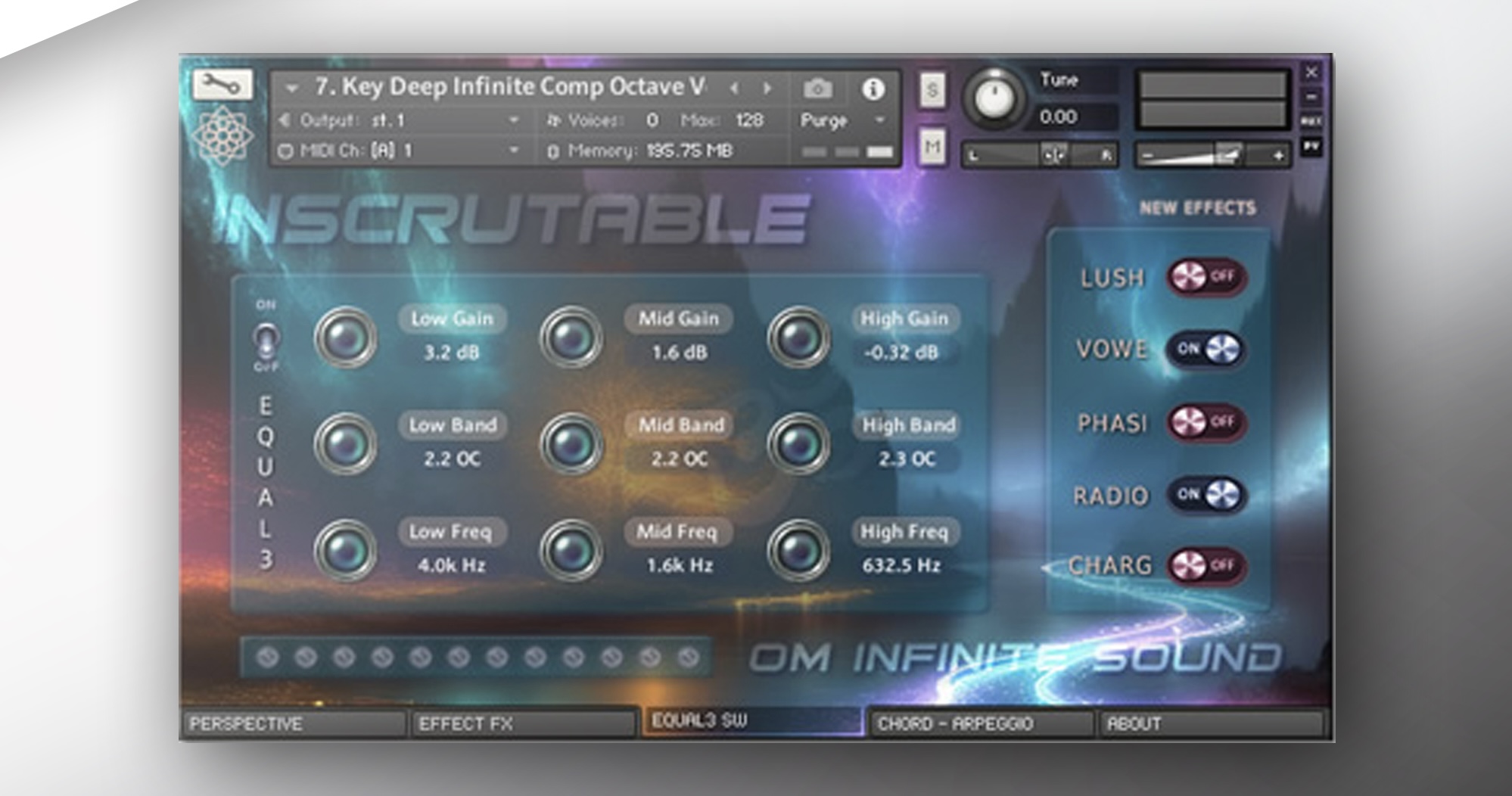Click the High Band knob
Image resolution: width=1512 pixels, height=796 pixels.
(799, 444)
